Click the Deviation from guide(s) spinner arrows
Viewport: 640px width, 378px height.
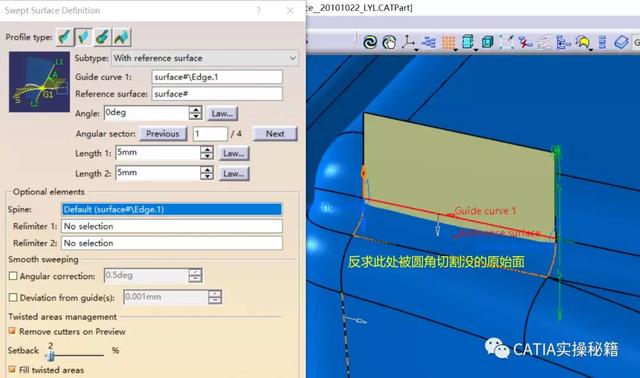pos(215,297)
